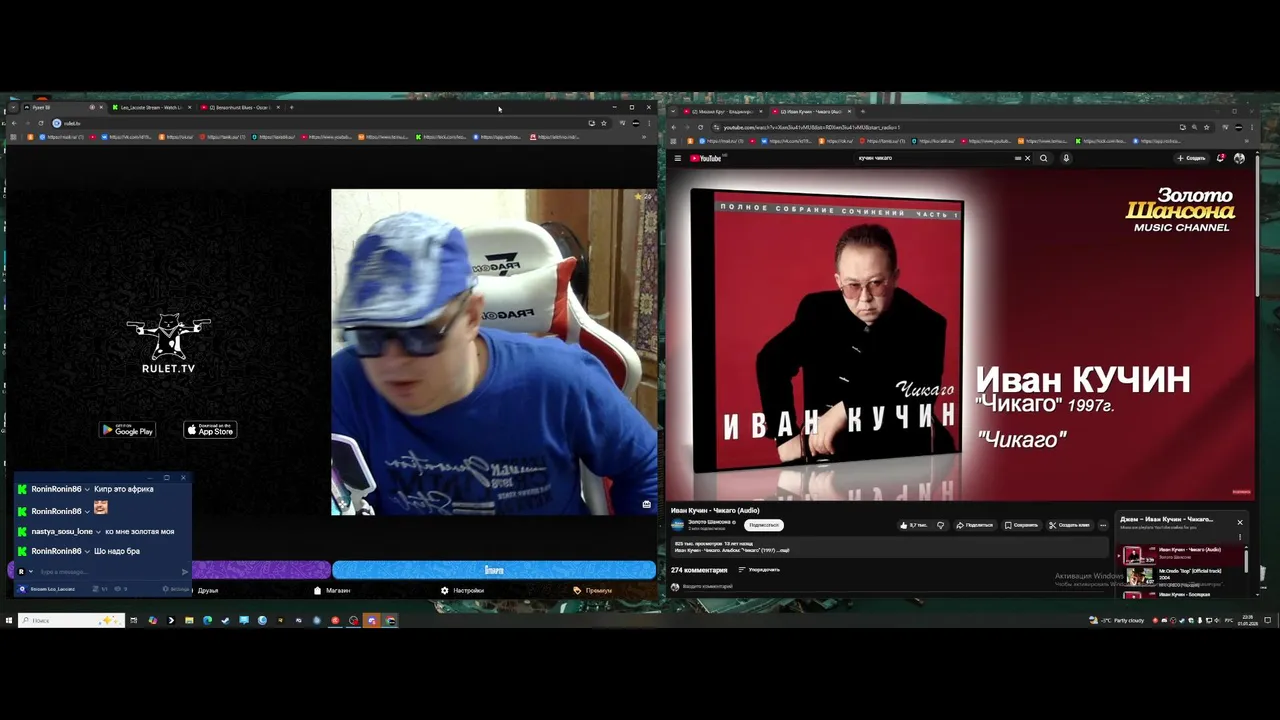This screenshot has height=720, width=1280.
Task: Open tab search arrow in right Chrome window
Action: (x=674, y=111)
